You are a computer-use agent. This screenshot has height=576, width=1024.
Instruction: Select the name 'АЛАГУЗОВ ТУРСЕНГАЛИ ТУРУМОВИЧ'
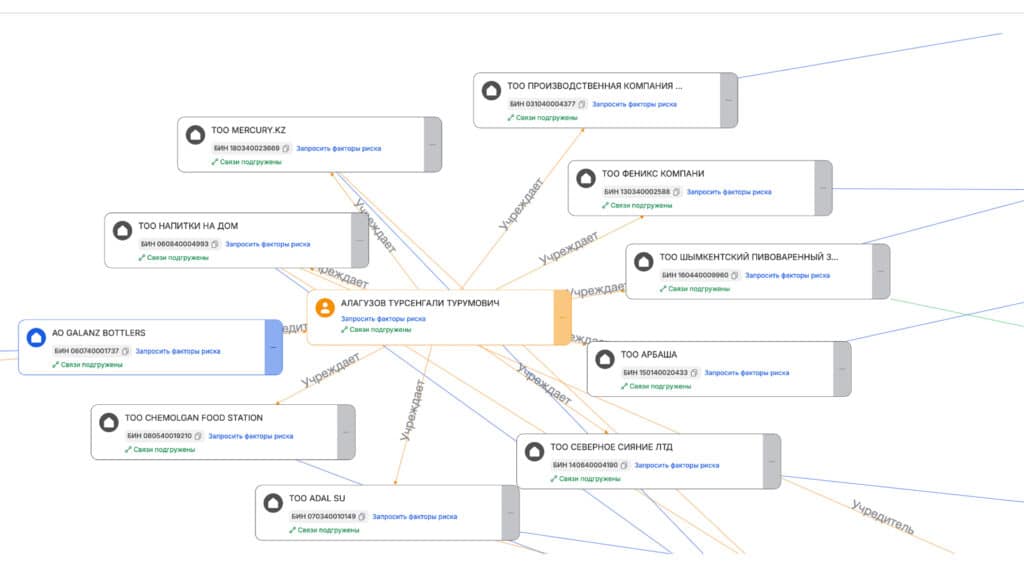(420, 303)
